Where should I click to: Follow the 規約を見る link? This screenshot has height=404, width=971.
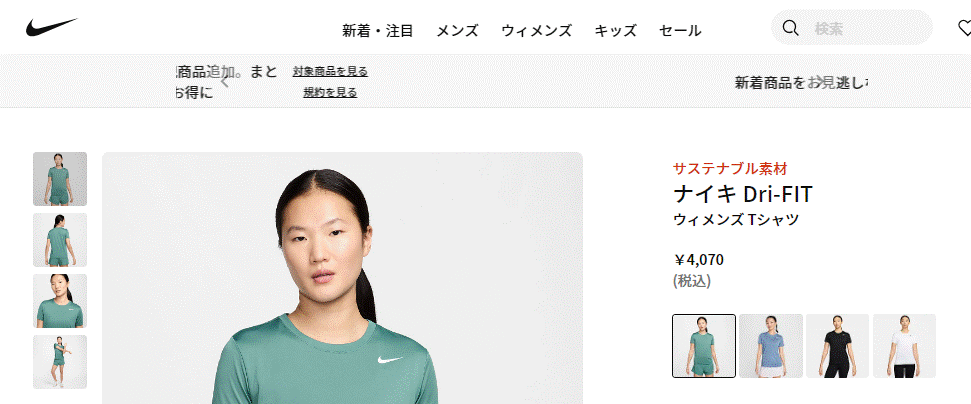(x=330, y=93)
